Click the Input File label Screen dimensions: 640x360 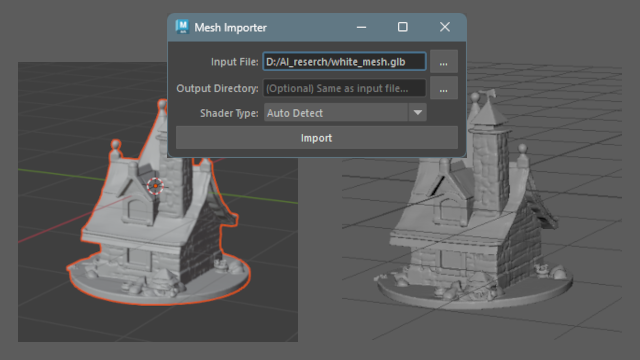point(235,62)
